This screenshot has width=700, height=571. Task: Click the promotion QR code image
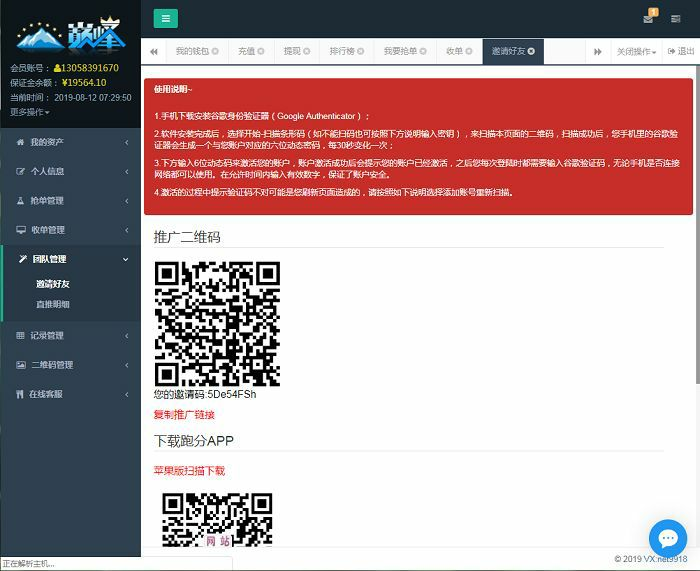pyautogui.click(x=217, y=324)
